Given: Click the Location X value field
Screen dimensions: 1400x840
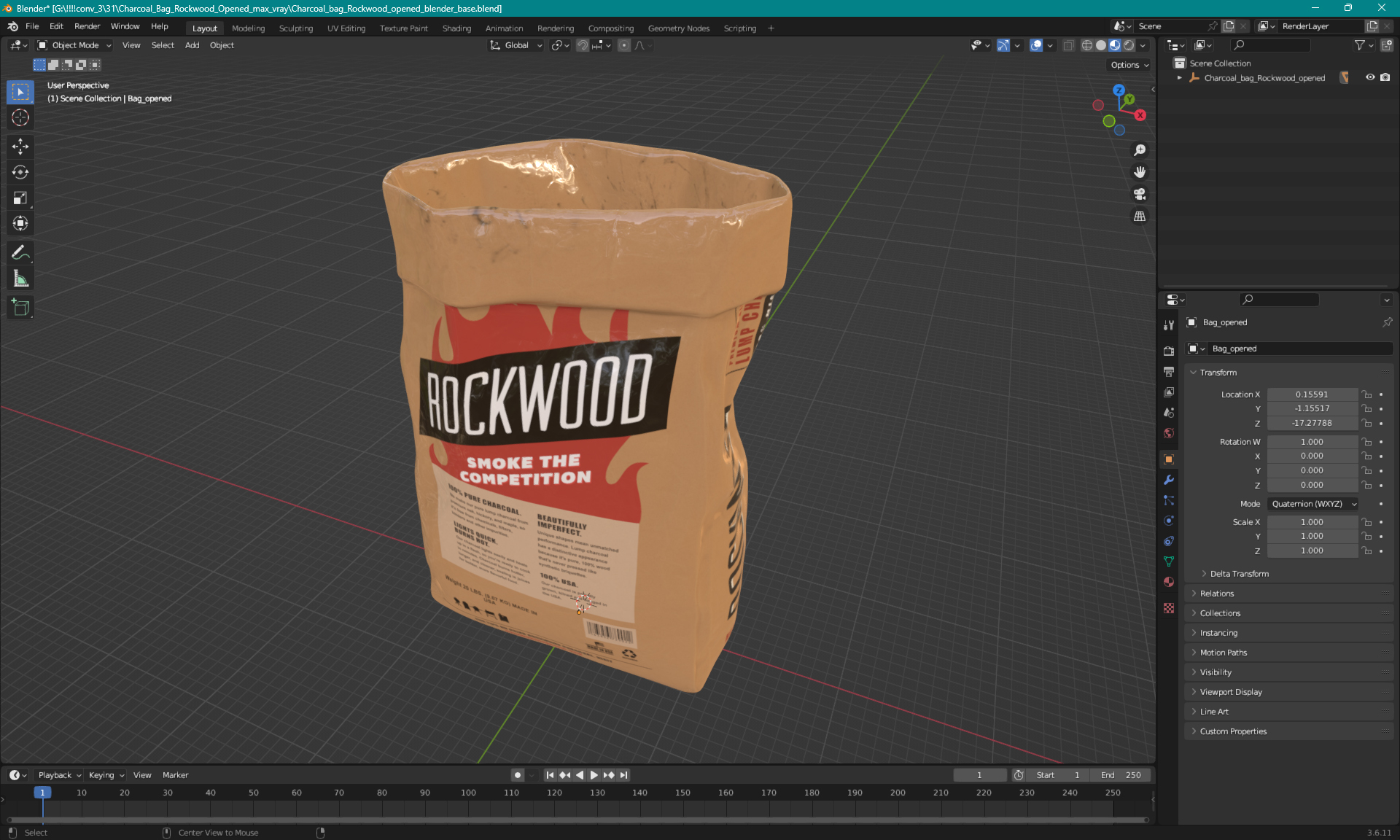Looking at the screenshot, I should (1312, 394).
